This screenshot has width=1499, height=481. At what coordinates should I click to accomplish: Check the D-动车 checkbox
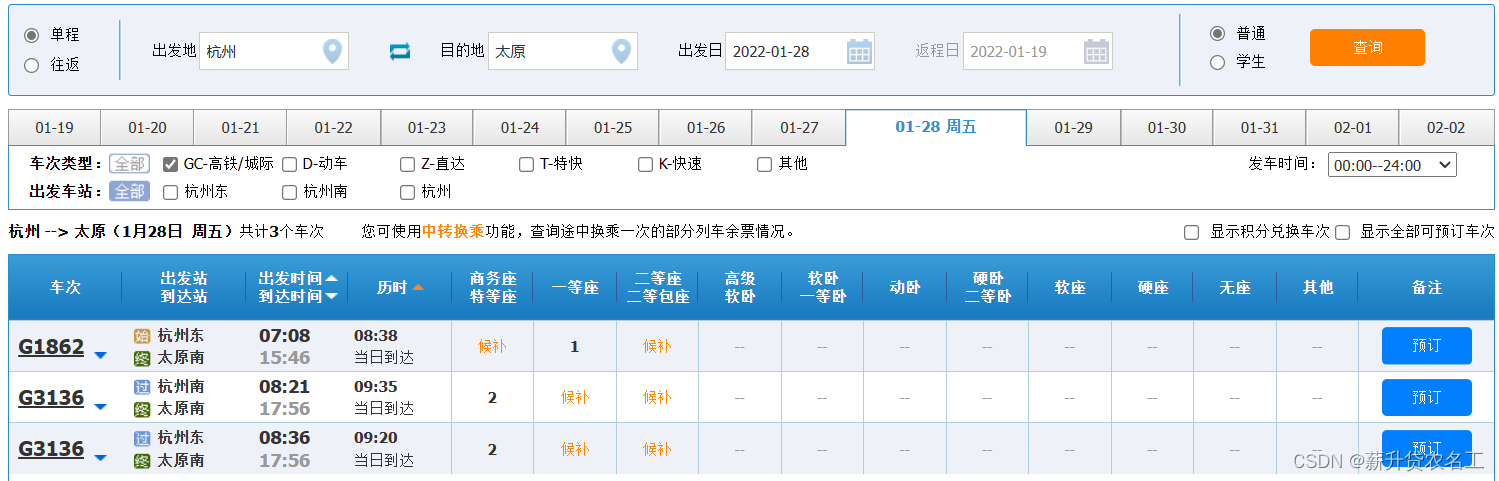click(289, 164)
